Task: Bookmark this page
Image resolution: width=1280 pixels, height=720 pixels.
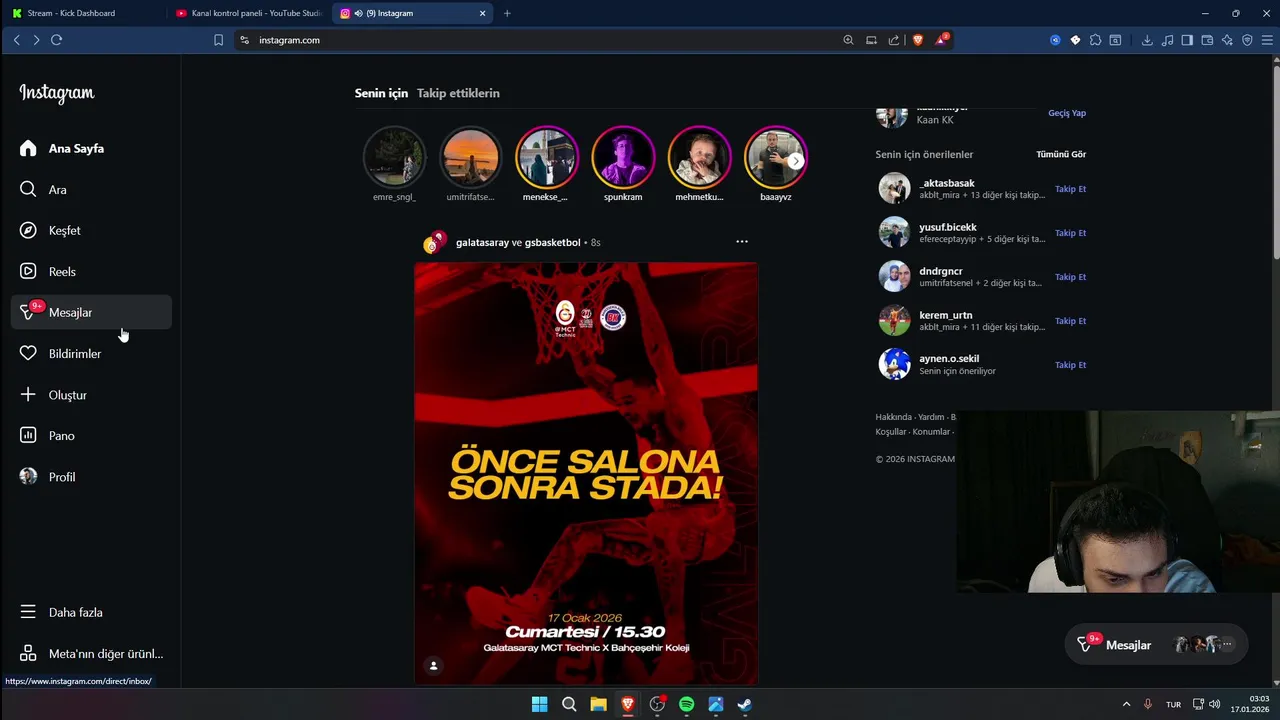Action: pyautogui.click(x=218, y=40)
